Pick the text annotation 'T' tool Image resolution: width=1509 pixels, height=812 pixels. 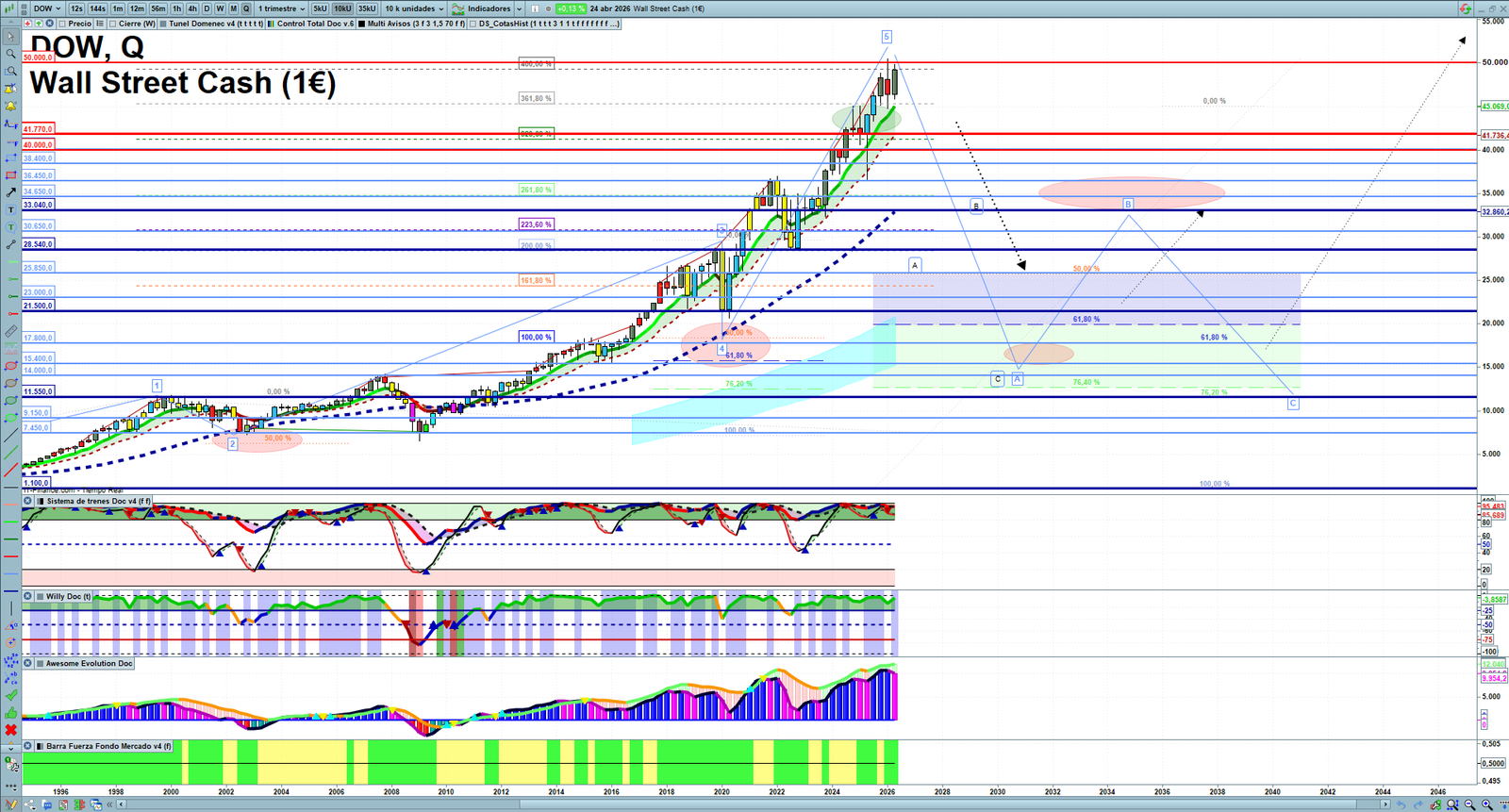11,209
